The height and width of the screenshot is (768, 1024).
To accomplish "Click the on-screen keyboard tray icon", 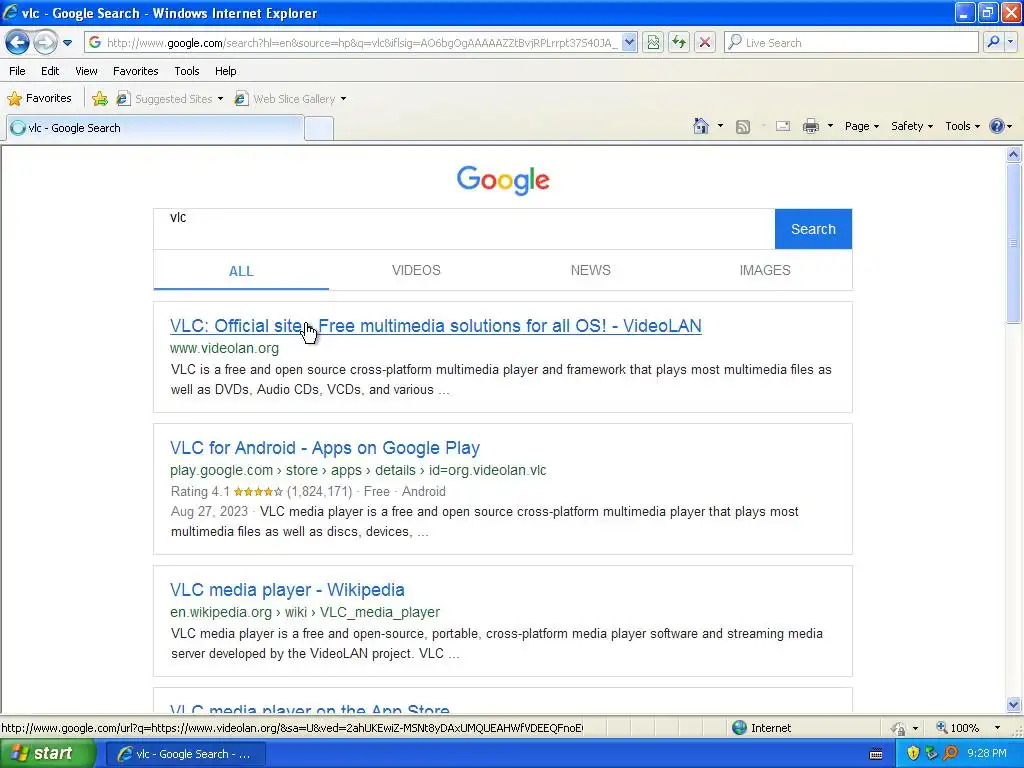I will [x=876, y=754].
